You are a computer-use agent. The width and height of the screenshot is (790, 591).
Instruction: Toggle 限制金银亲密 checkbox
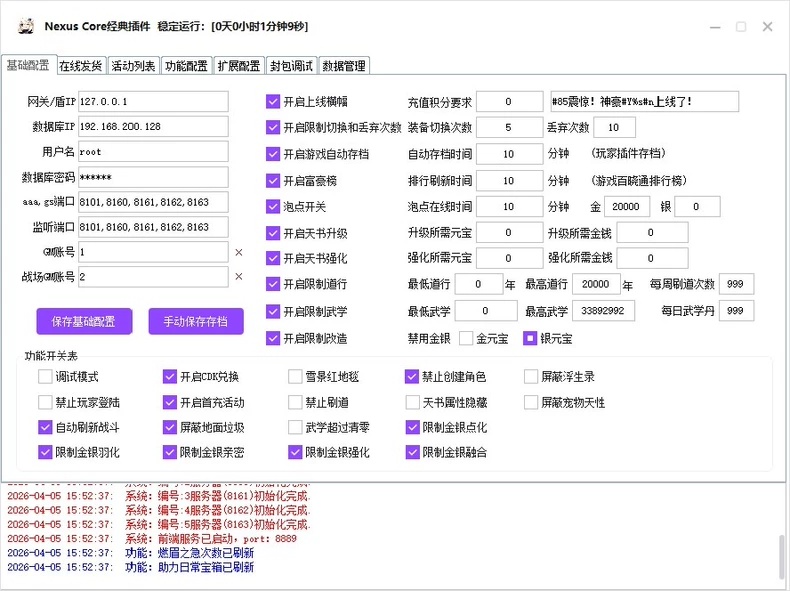tap(170, 452)
